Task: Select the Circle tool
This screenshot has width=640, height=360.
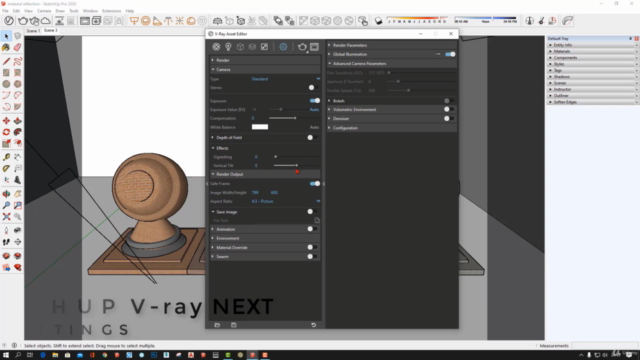Action: [x=6, y=84]
